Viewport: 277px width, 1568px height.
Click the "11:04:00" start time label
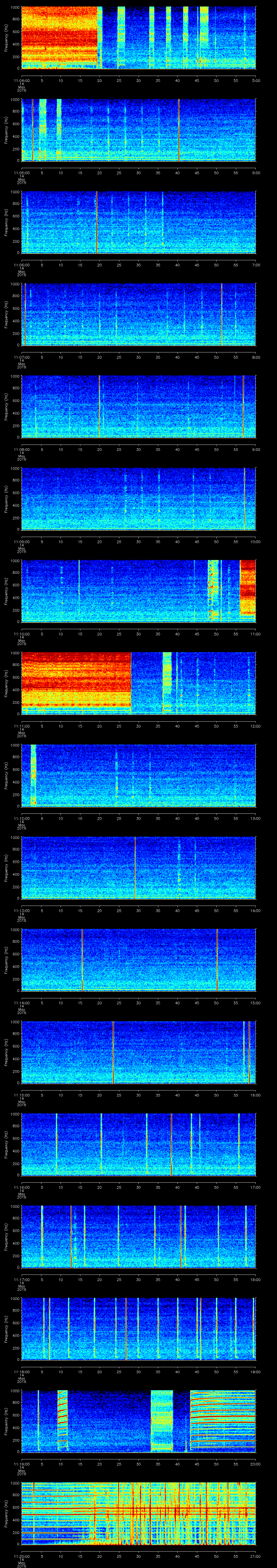(21, 80)
